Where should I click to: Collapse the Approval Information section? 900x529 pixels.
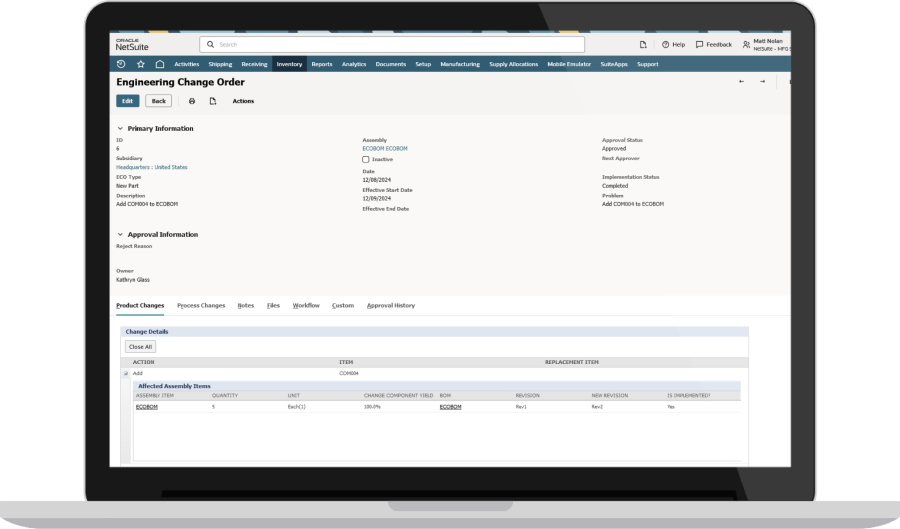[121, 234]
